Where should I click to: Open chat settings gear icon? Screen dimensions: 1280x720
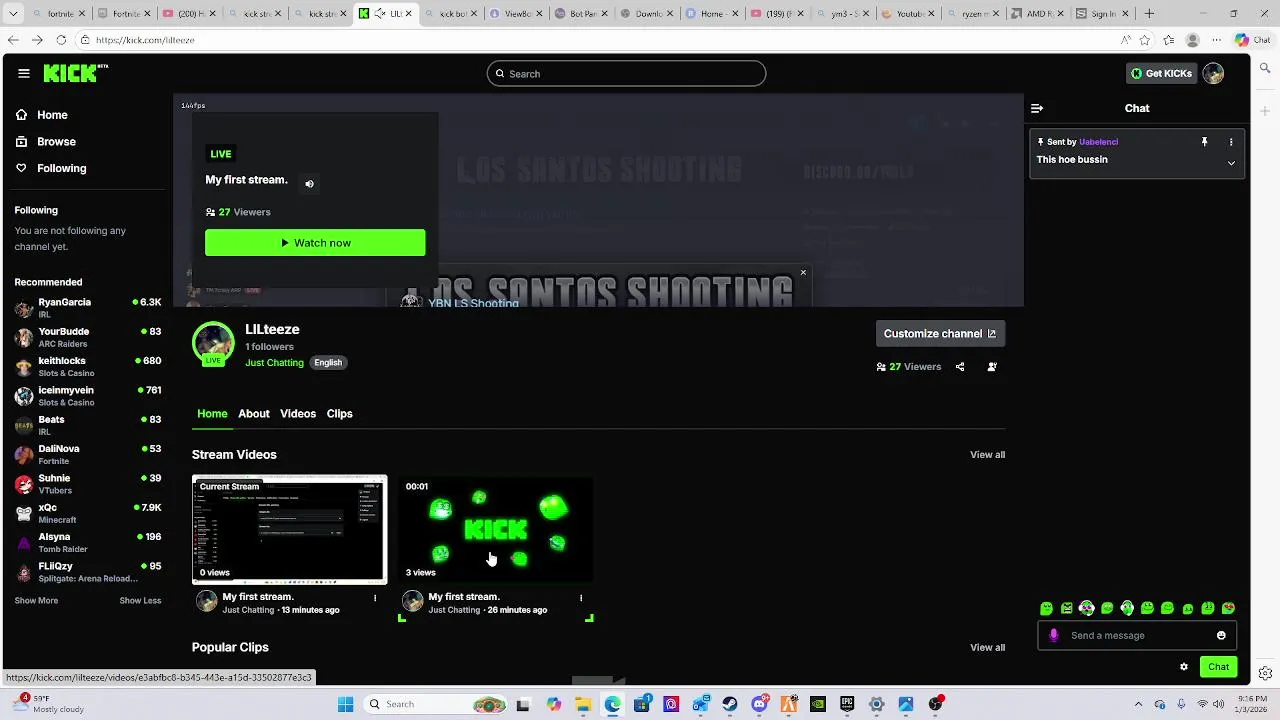pyautogui.click(x=1184, y=667)
